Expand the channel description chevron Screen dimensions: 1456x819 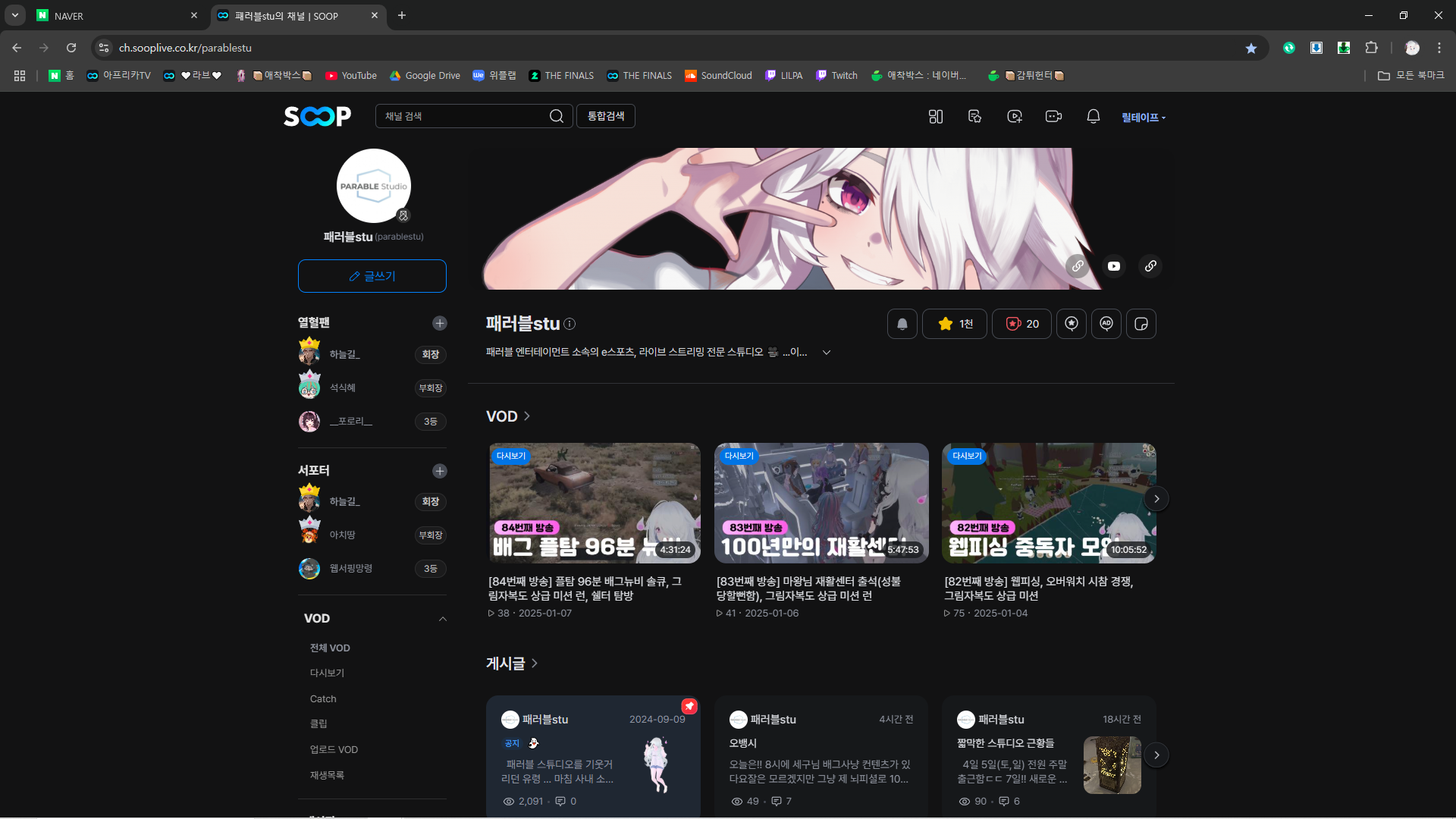tap(827, 353)
